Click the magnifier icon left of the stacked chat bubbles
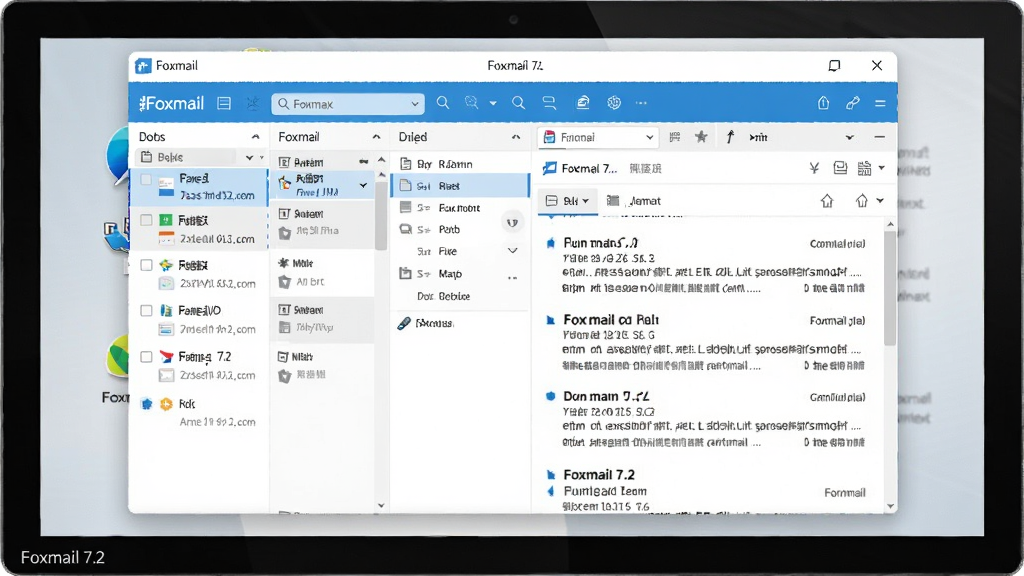The height and width of the screenshot is (576, 1024). (519, 103)
